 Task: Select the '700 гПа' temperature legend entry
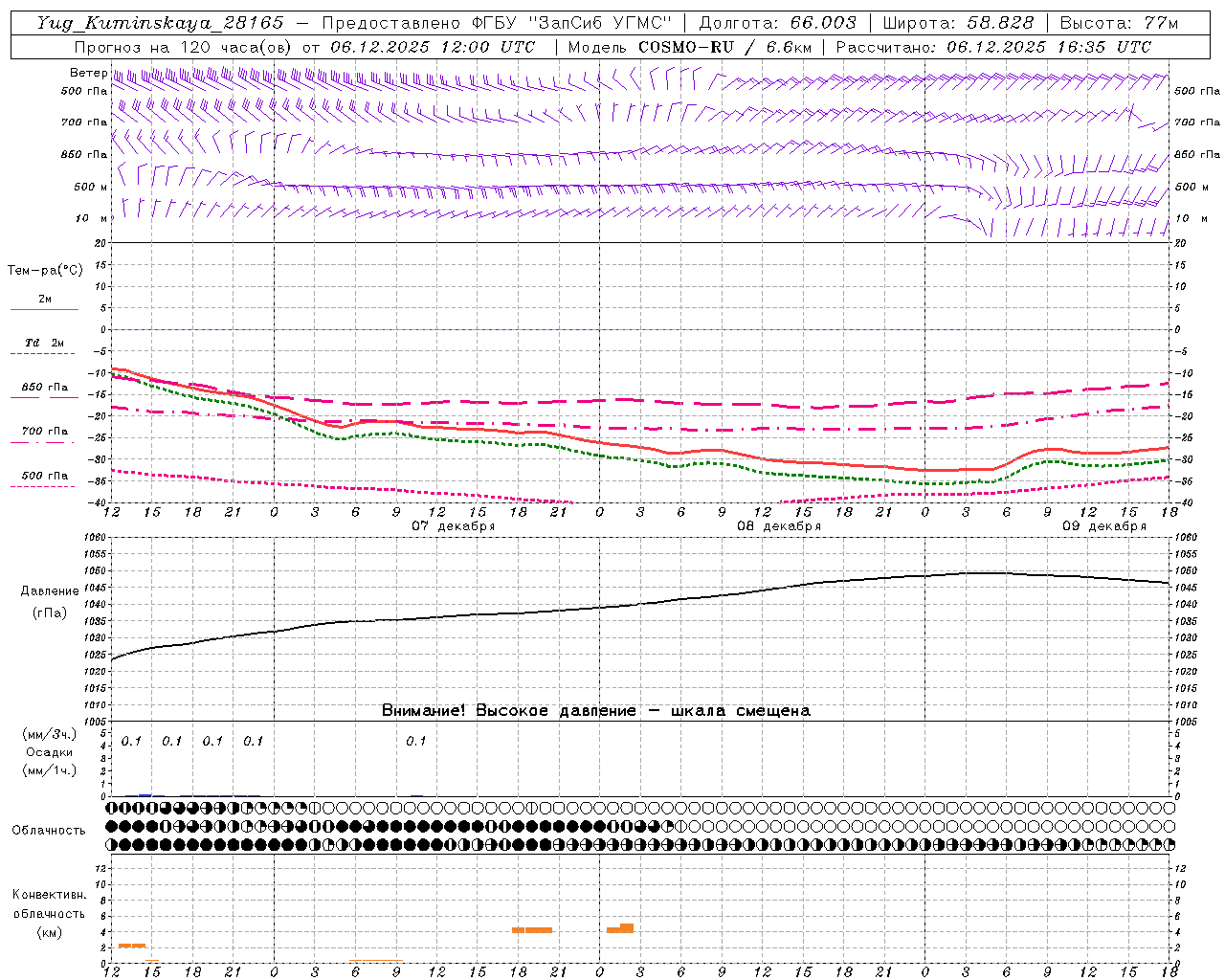click(45, 432)
